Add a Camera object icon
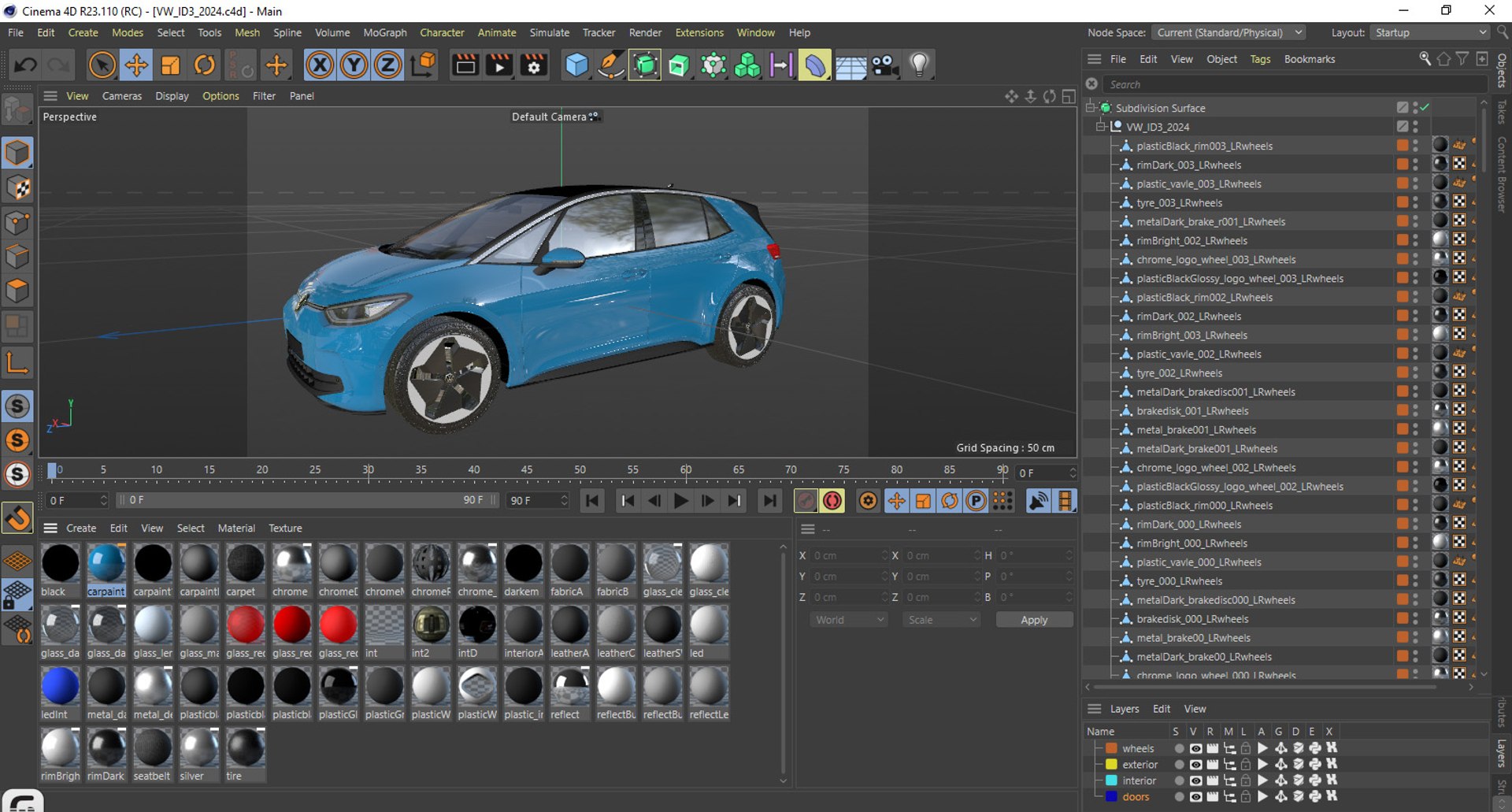Viewport: 1512px width, 812px height. click(x=885, y=65)
